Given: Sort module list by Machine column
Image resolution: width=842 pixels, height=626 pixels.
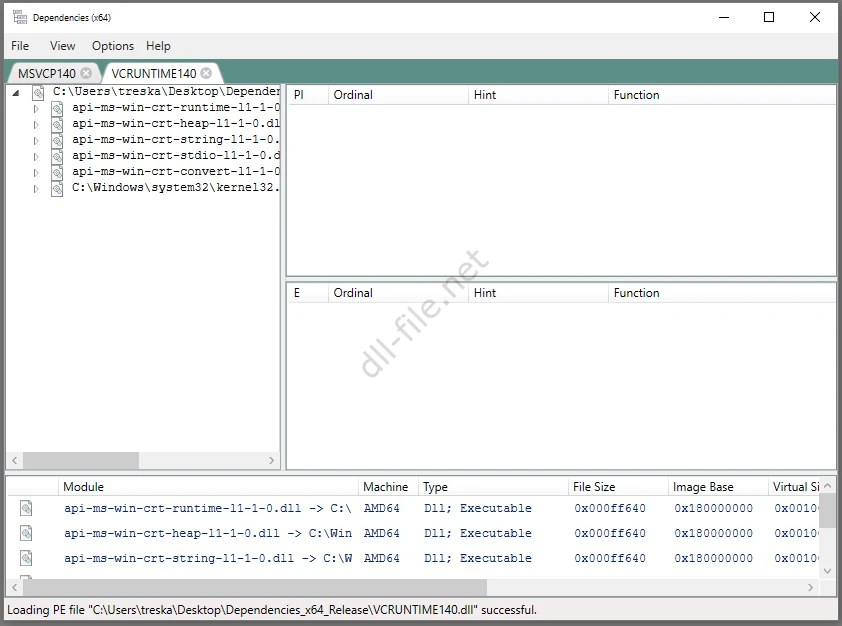Looking at the screenshot, I should 388,487.
